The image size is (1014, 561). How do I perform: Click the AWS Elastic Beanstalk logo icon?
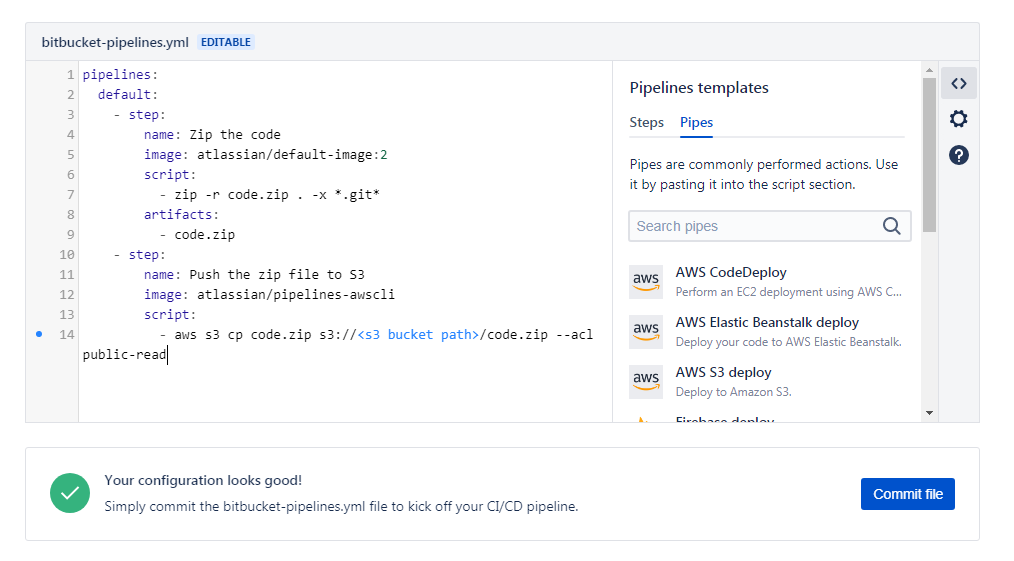[x=645, y=332]
